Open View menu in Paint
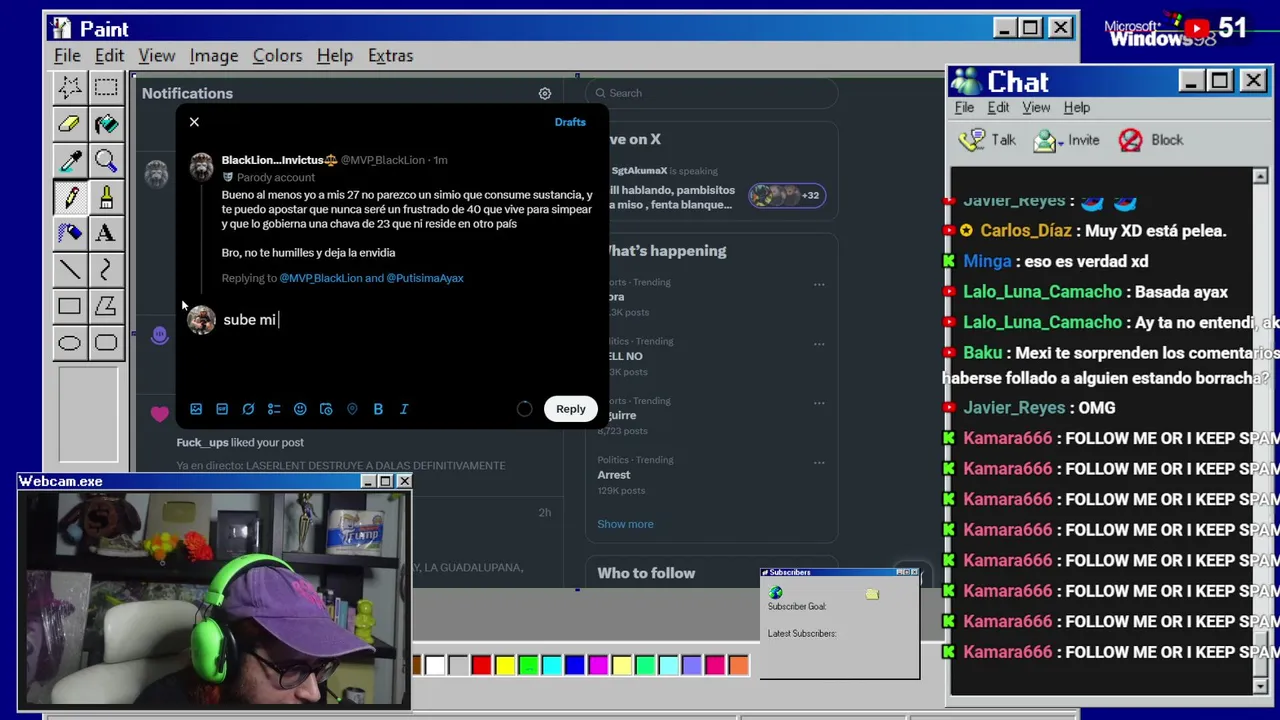 (x=157, y=56)
